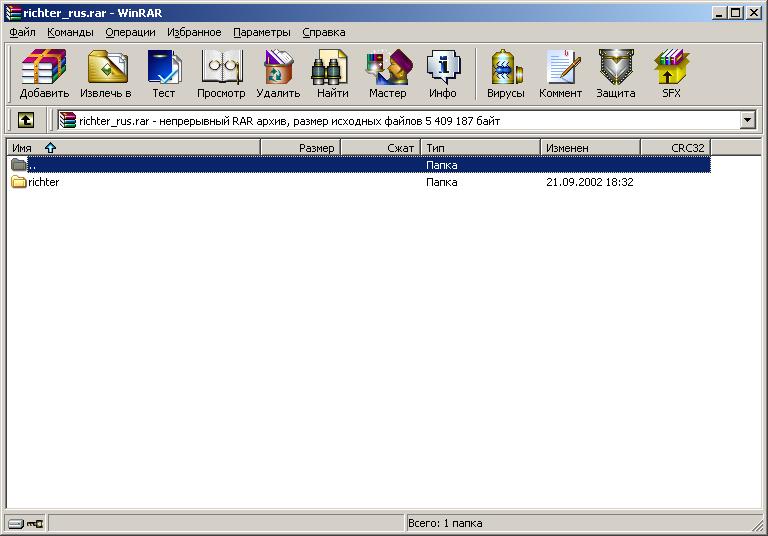Open the Избранное menu
768x536 pixels.
click(x=194, y=32)
